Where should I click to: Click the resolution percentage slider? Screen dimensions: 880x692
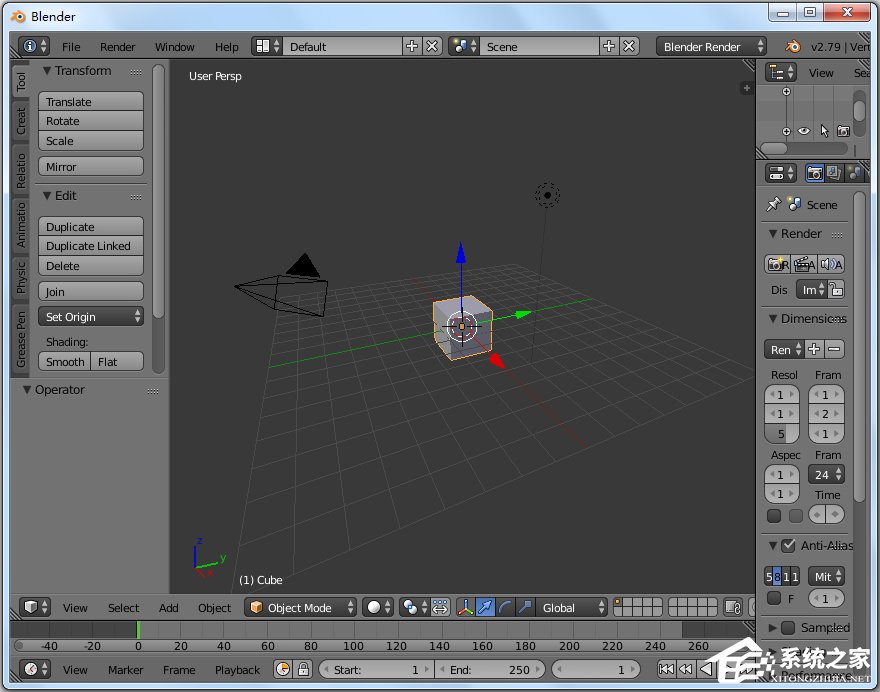coord(782,434)
